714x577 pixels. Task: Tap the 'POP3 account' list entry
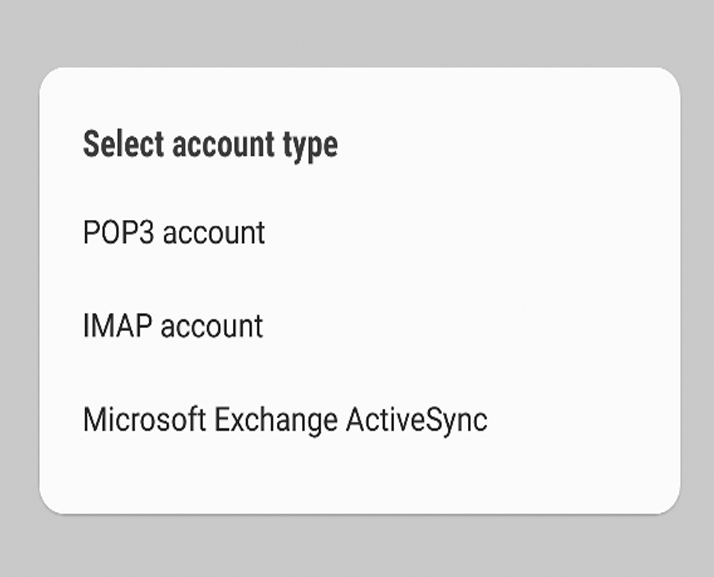coord(360,233)
